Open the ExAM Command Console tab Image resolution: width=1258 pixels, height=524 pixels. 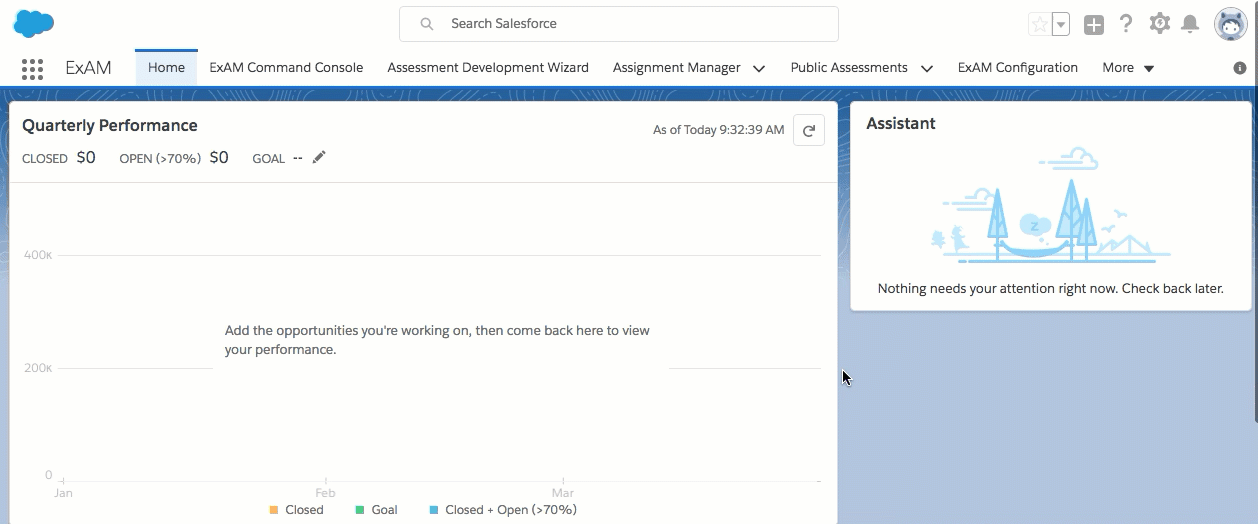coord(286,68)
